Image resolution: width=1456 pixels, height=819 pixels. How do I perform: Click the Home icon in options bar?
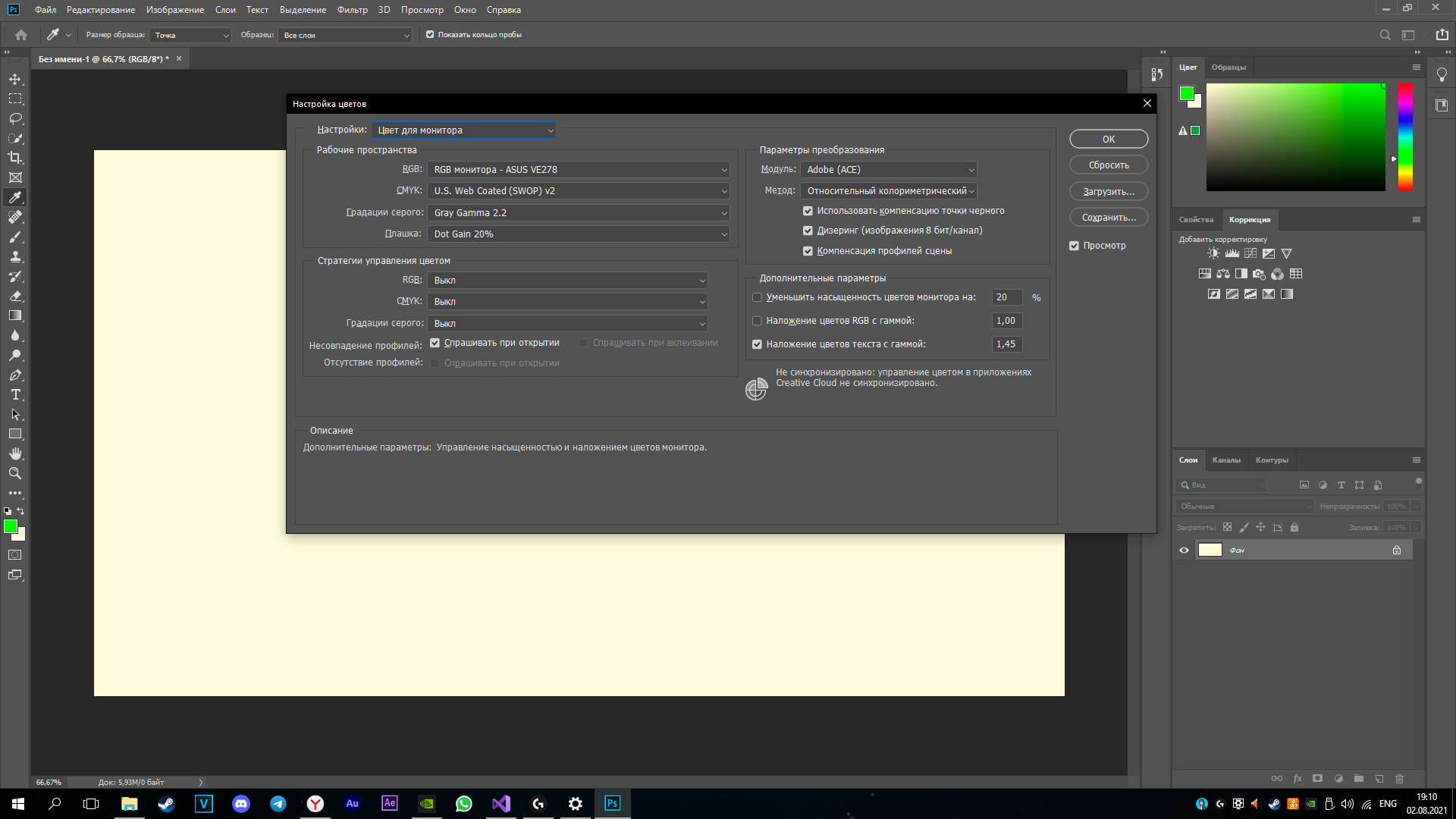click(x=21, y=35)
